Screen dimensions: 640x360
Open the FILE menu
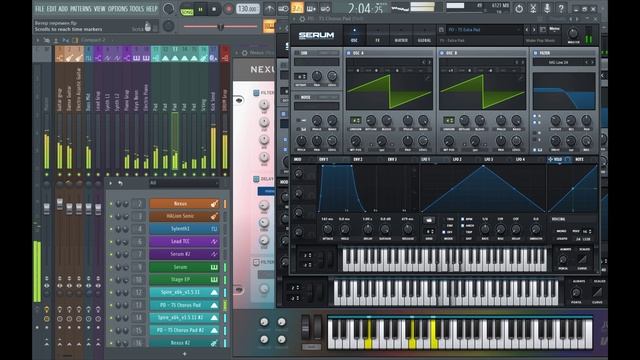(40, 9)
